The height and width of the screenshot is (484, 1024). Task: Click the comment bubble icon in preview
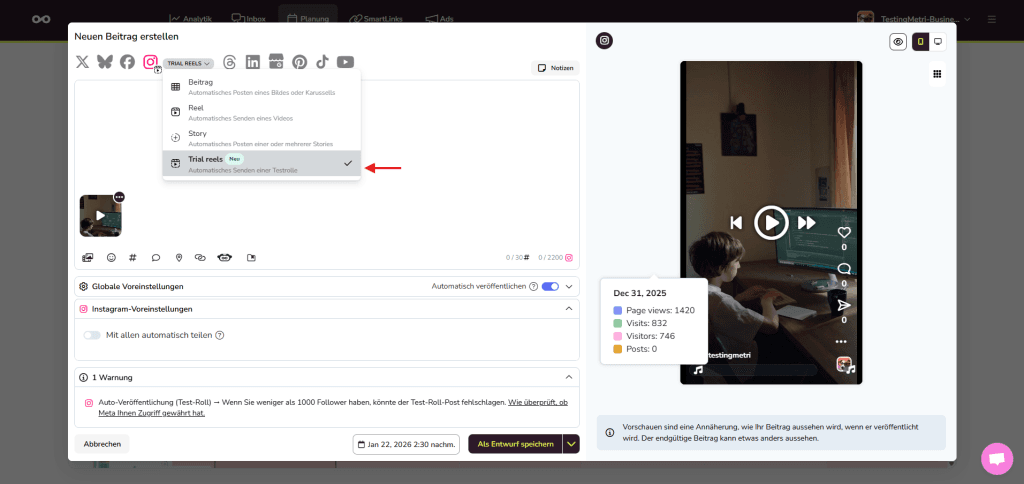coord(844,268)
